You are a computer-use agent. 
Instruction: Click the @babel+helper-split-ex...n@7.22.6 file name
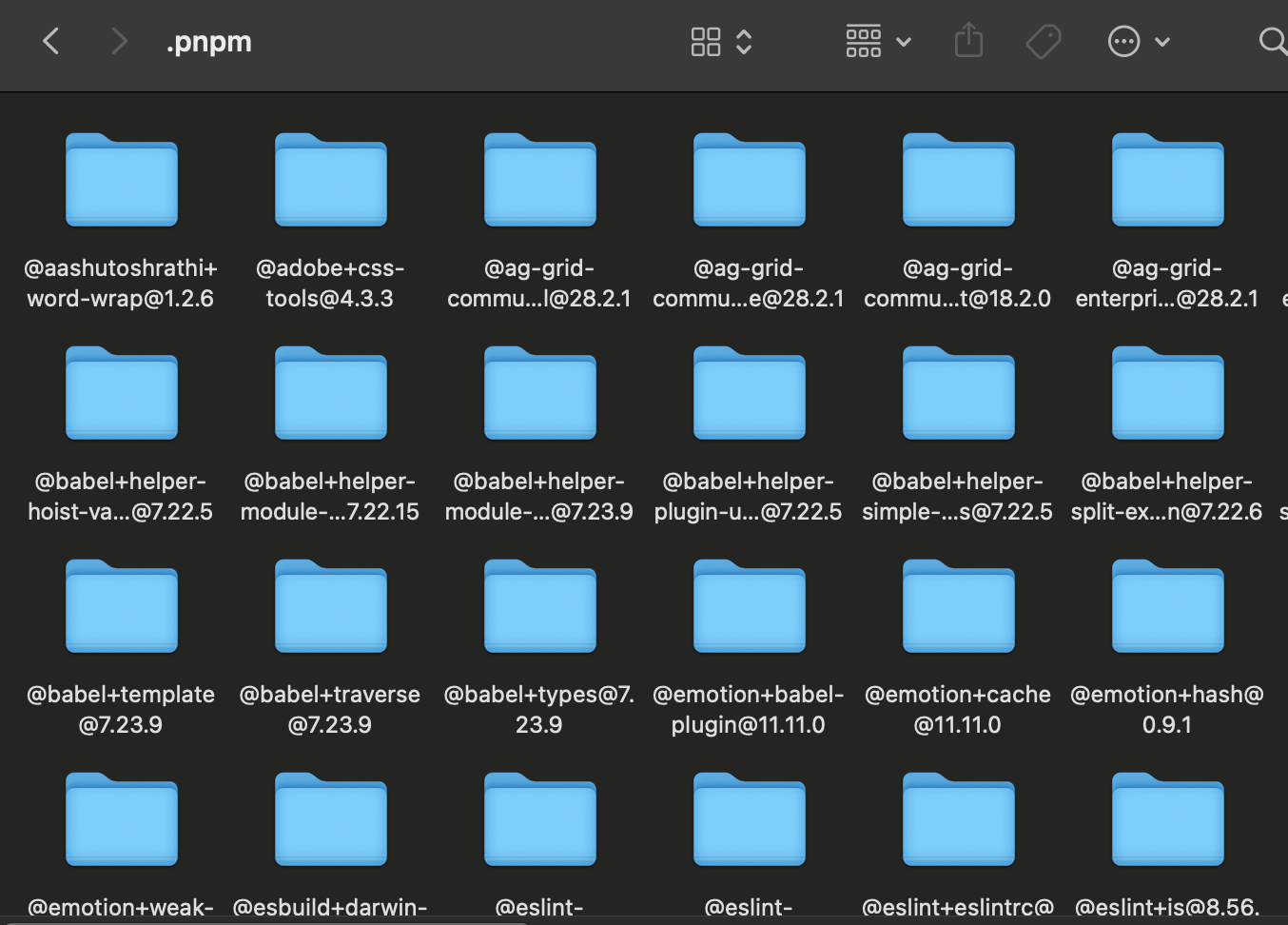(x=1167, y=497)
